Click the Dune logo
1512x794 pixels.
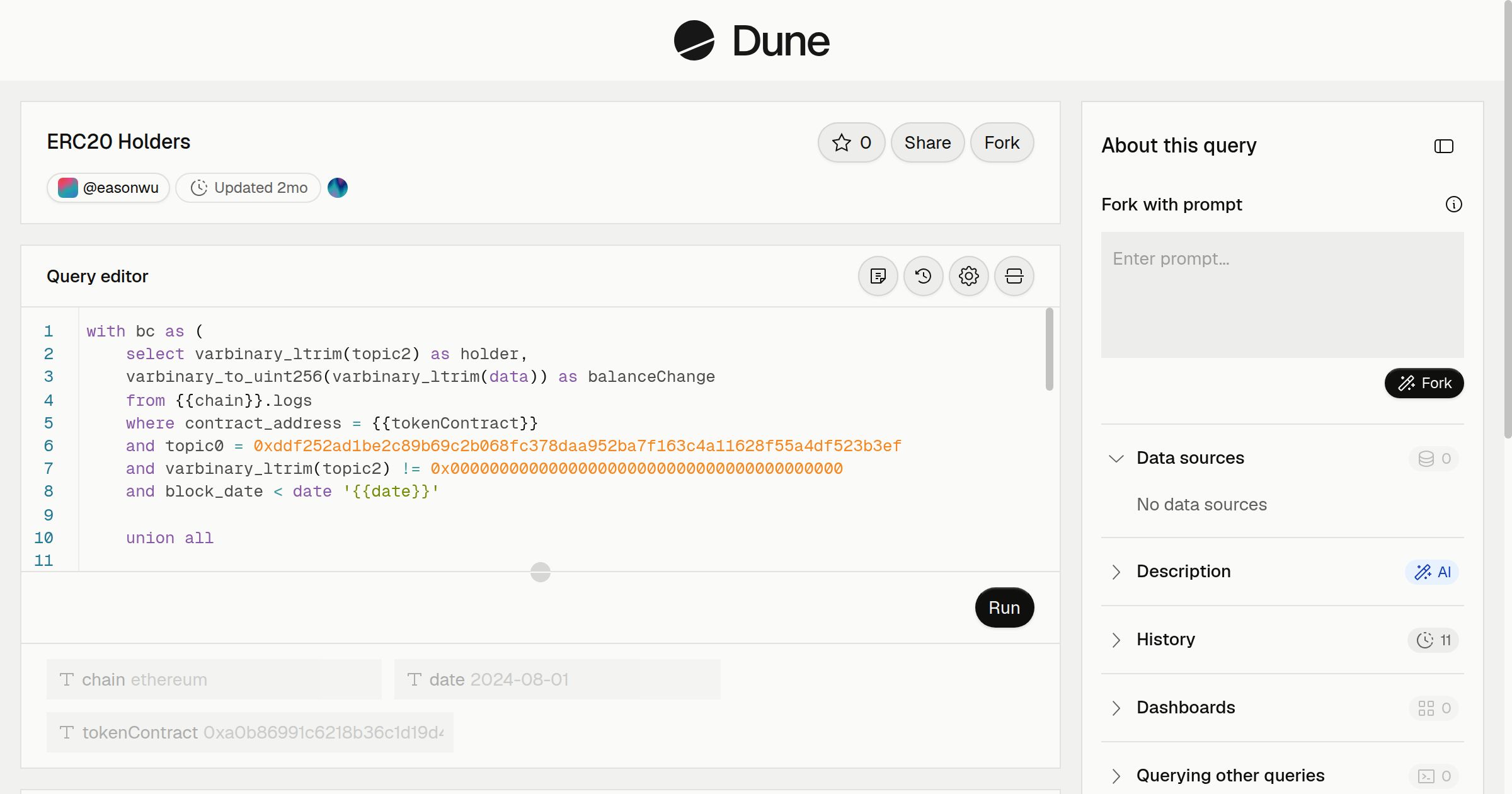click(752, 40)
